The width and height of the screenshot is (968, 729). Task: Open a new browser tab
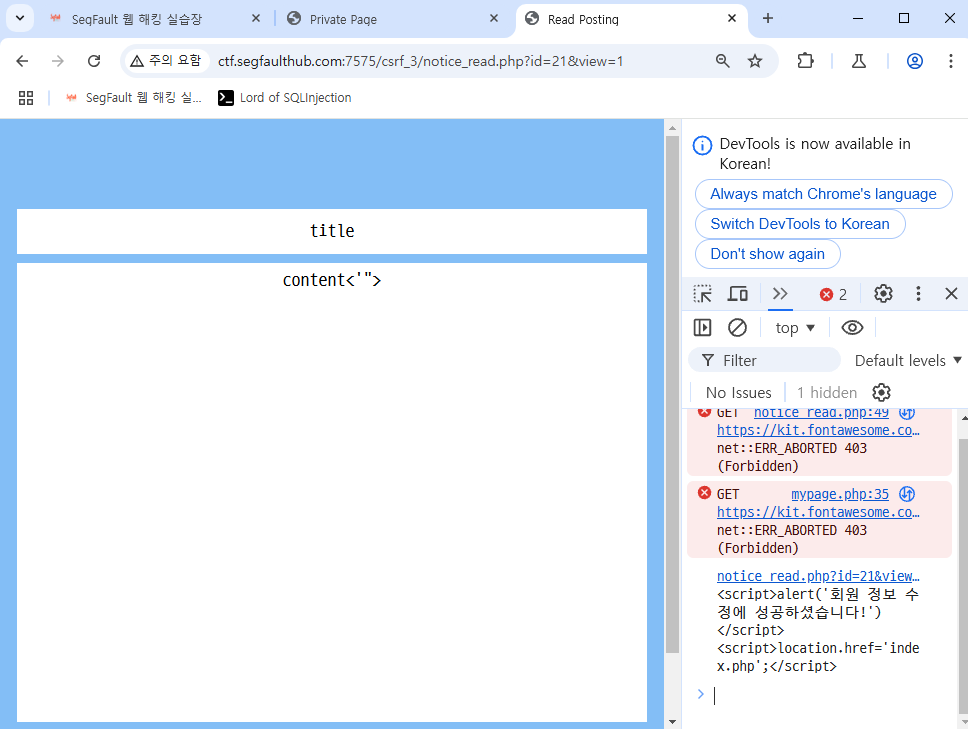(x=767, y=19)
